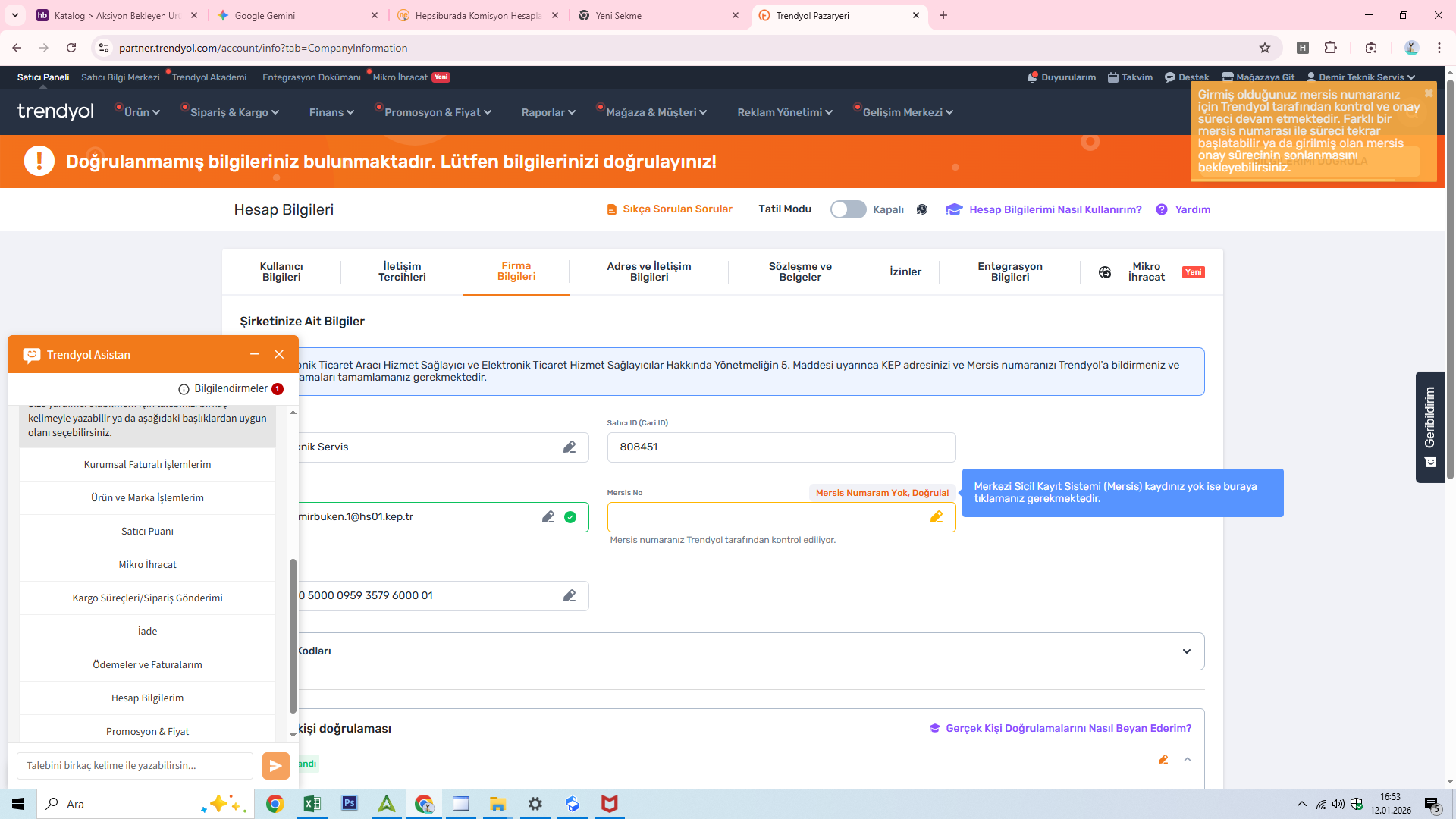Expand the Ürün menu

142,112
